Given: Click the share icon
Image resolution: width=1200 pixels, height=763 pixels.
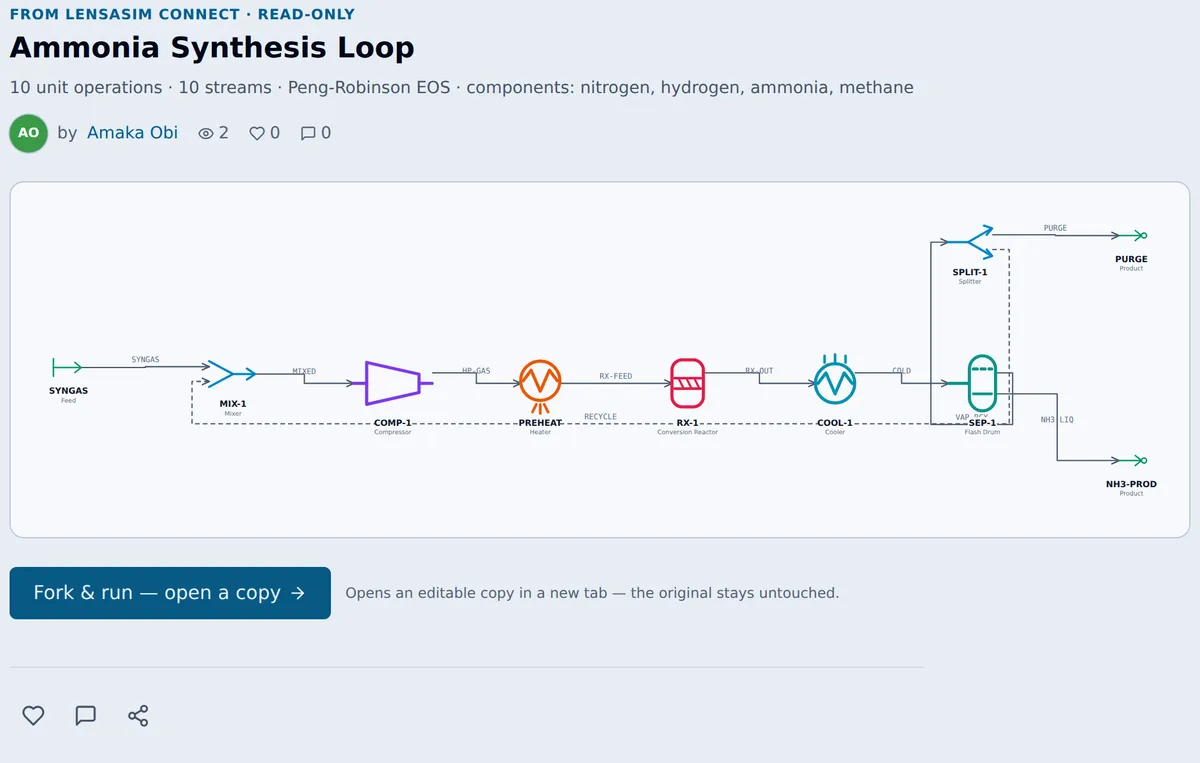Looking at the screenshot, I should (x=138, y=715).
